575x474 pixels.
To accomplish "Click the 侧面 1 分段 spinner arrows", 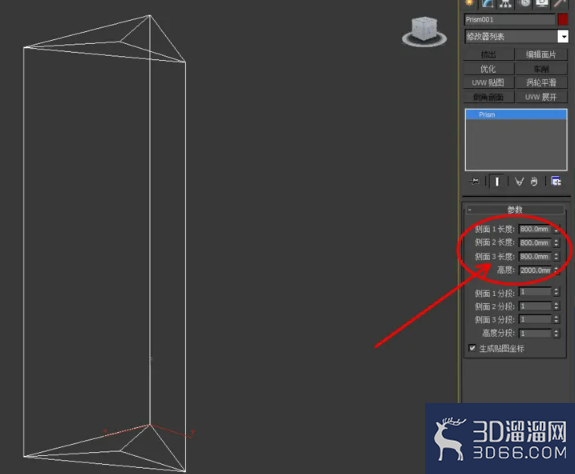I will pos(556,292).
